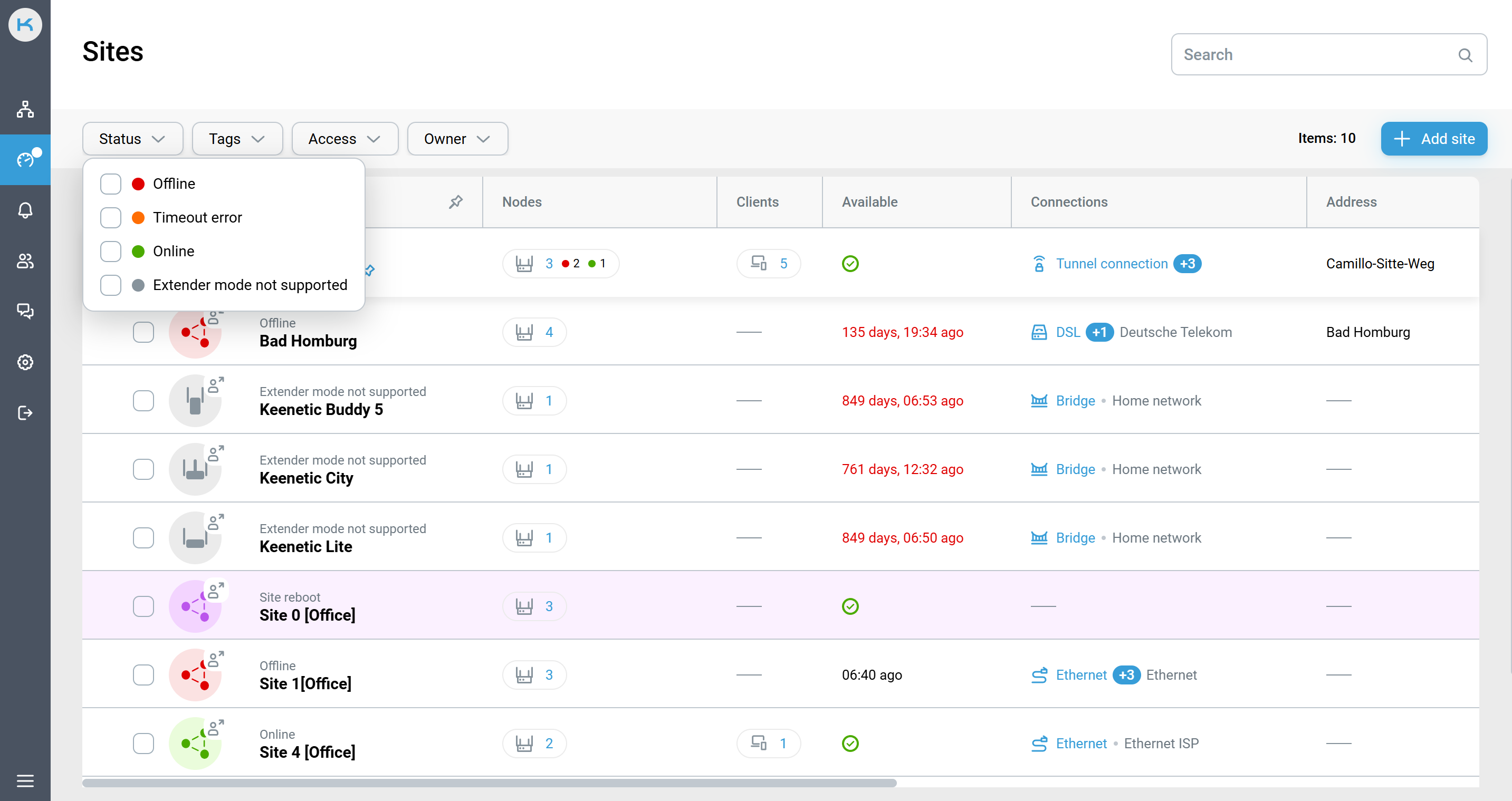This screenshot has width=1512, height=801.
Task: Click inside the Search field
Action: click(1291, 54)
